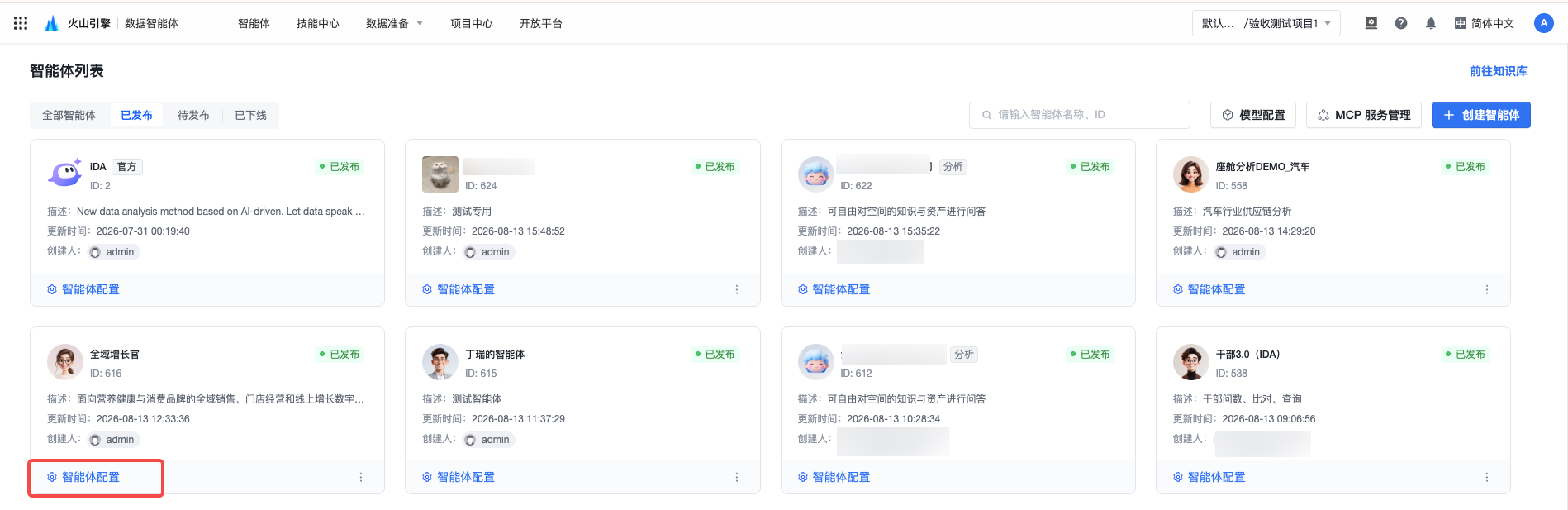This screenshot has height=510, width=1568.
Task: Open more options for 座舱分析DEMO_汽车 card
Action: (1487, 289)
